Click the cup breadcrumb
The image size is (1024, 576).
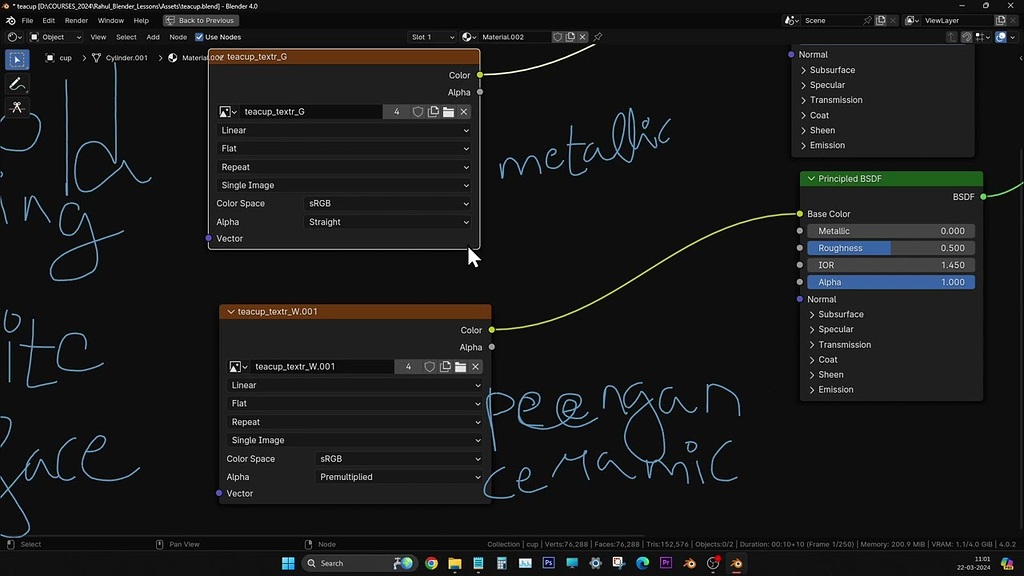click(x=59, y=57)
